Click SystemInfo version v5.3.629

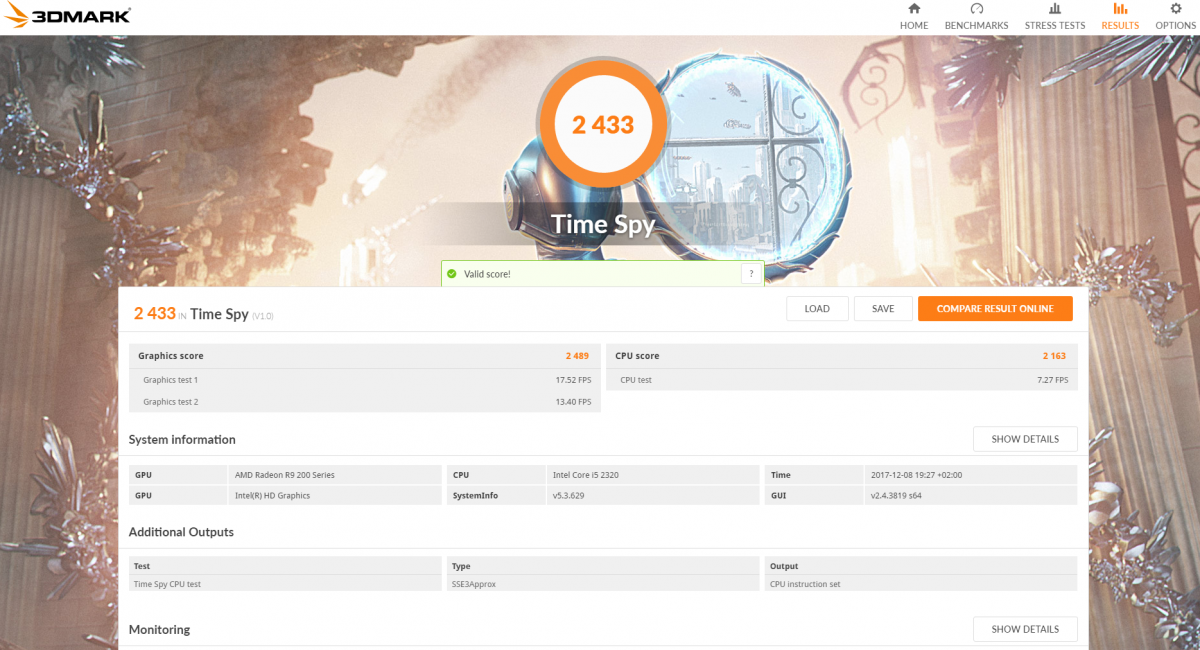pyautogui.click(x=569, y=495)
